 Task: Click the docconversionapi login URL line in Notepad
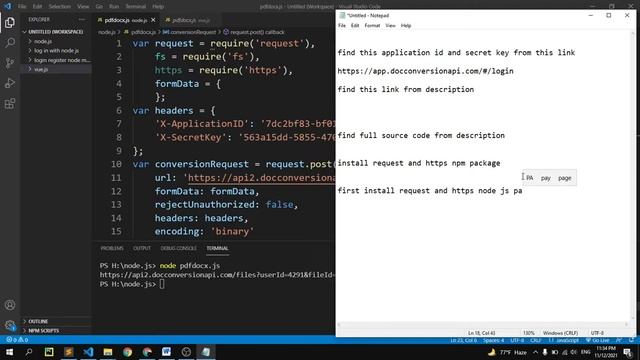pos(425,71)
